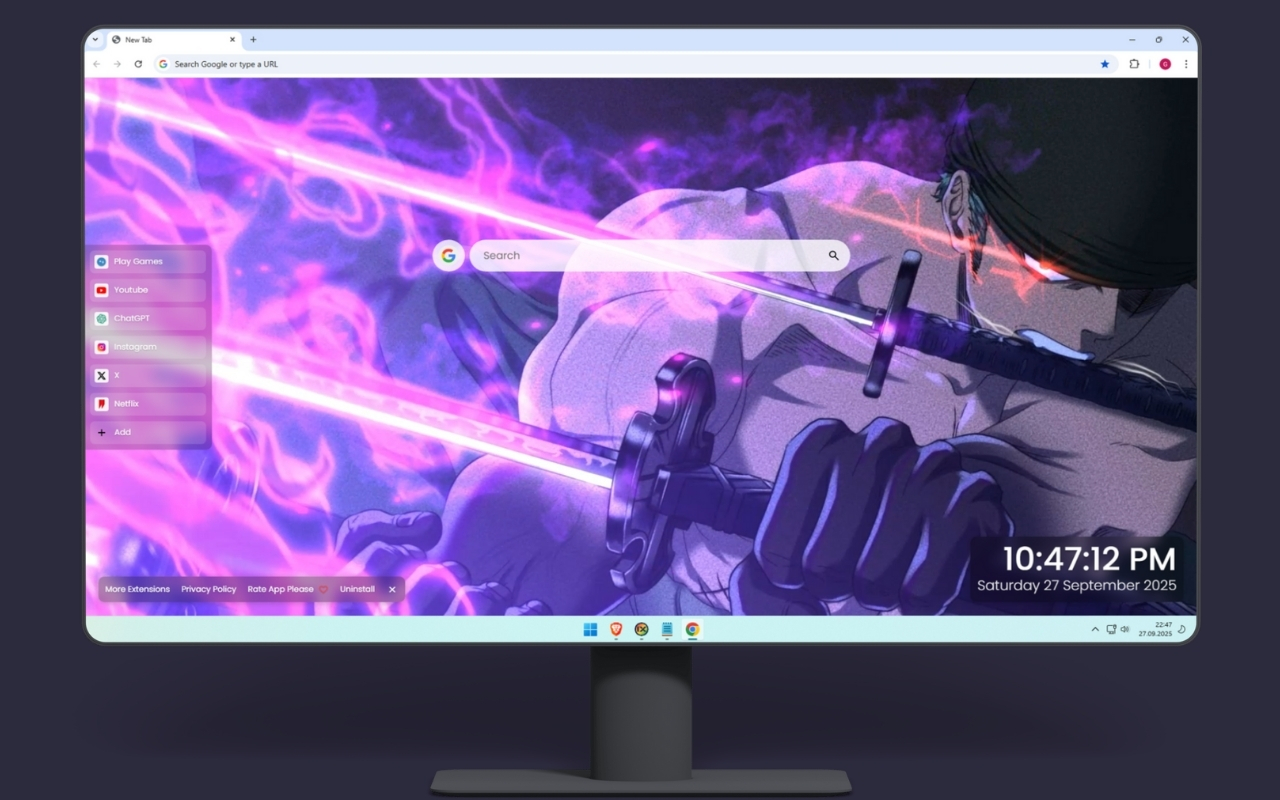Open the Netflix shortcut
The width and height of the screenshot is (1280, 800).
[x=148, y=404]
